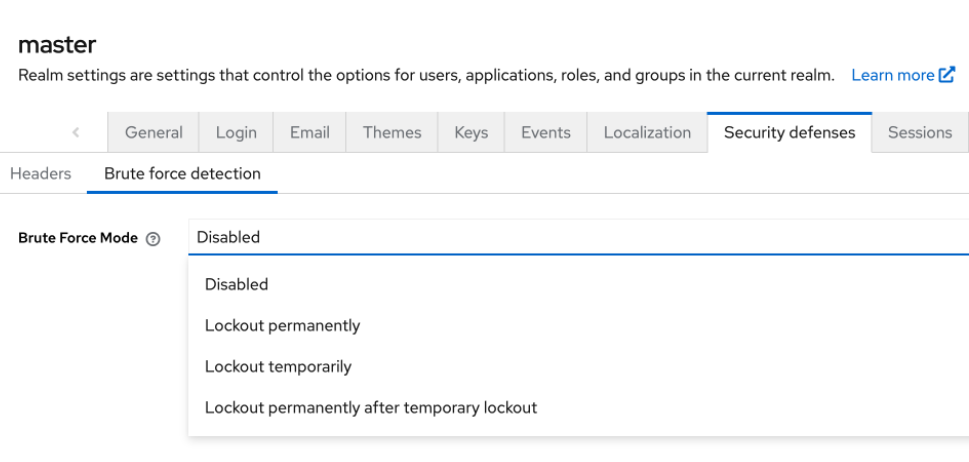Image resolution: width=969 pixels, height=462 pixels.
Task: Open the Events tab
Action: (546, 132)
